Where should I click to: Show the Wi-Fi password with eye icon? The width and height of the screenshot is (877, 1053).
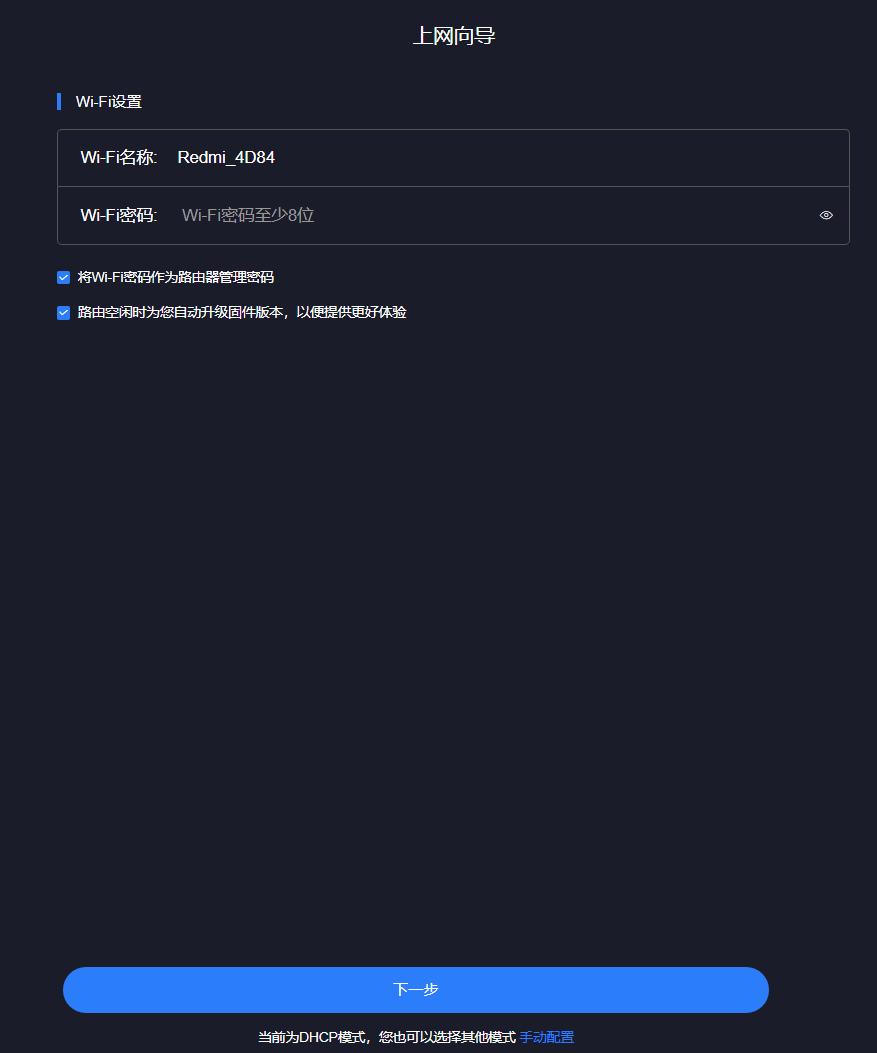pyautogui.click(x=826, y=215)
